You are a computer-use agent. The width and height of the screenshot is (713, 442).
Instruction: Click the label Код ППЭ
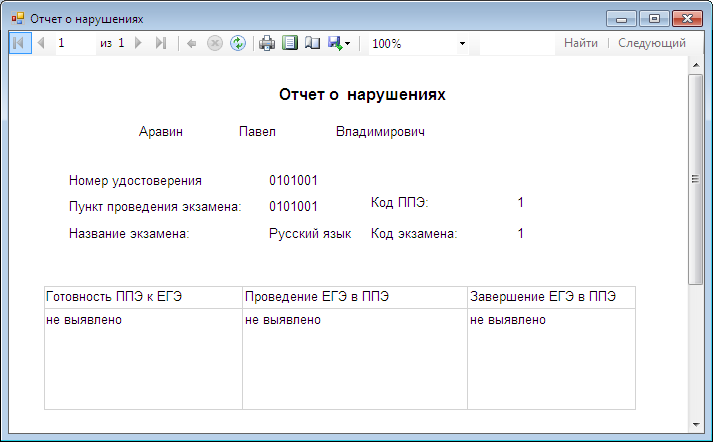pos(399,202)
